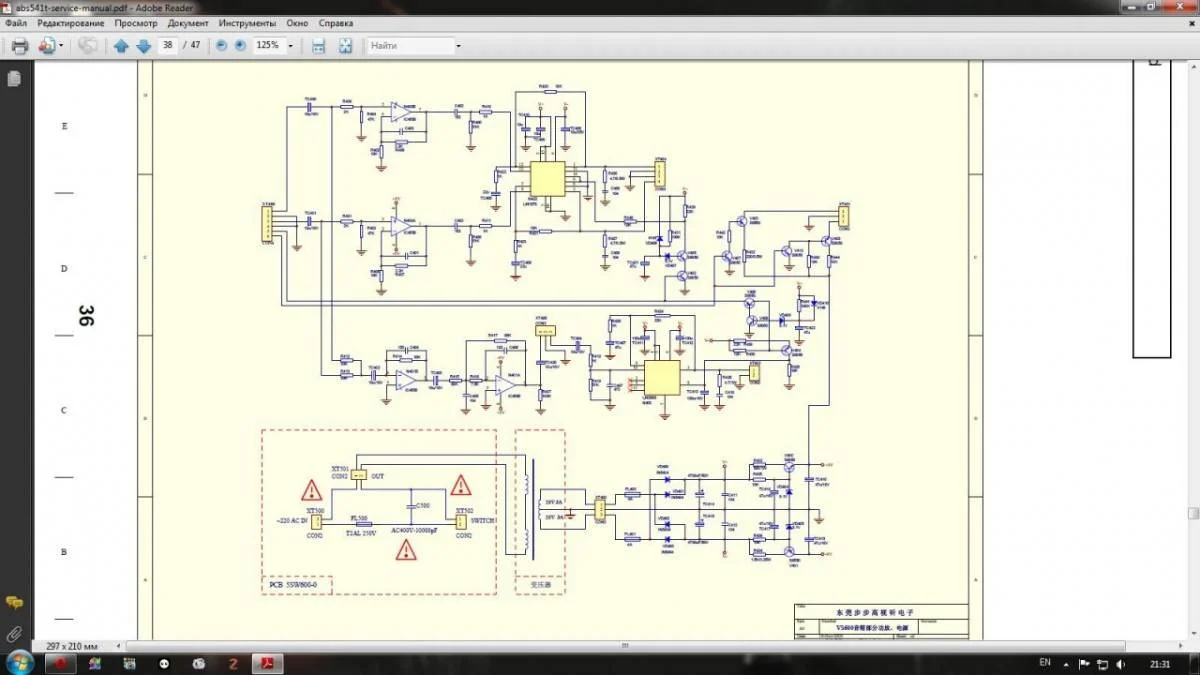Click the 125% zoom value field
This screenshot has height=675, width=1200.
pos(267,46)
